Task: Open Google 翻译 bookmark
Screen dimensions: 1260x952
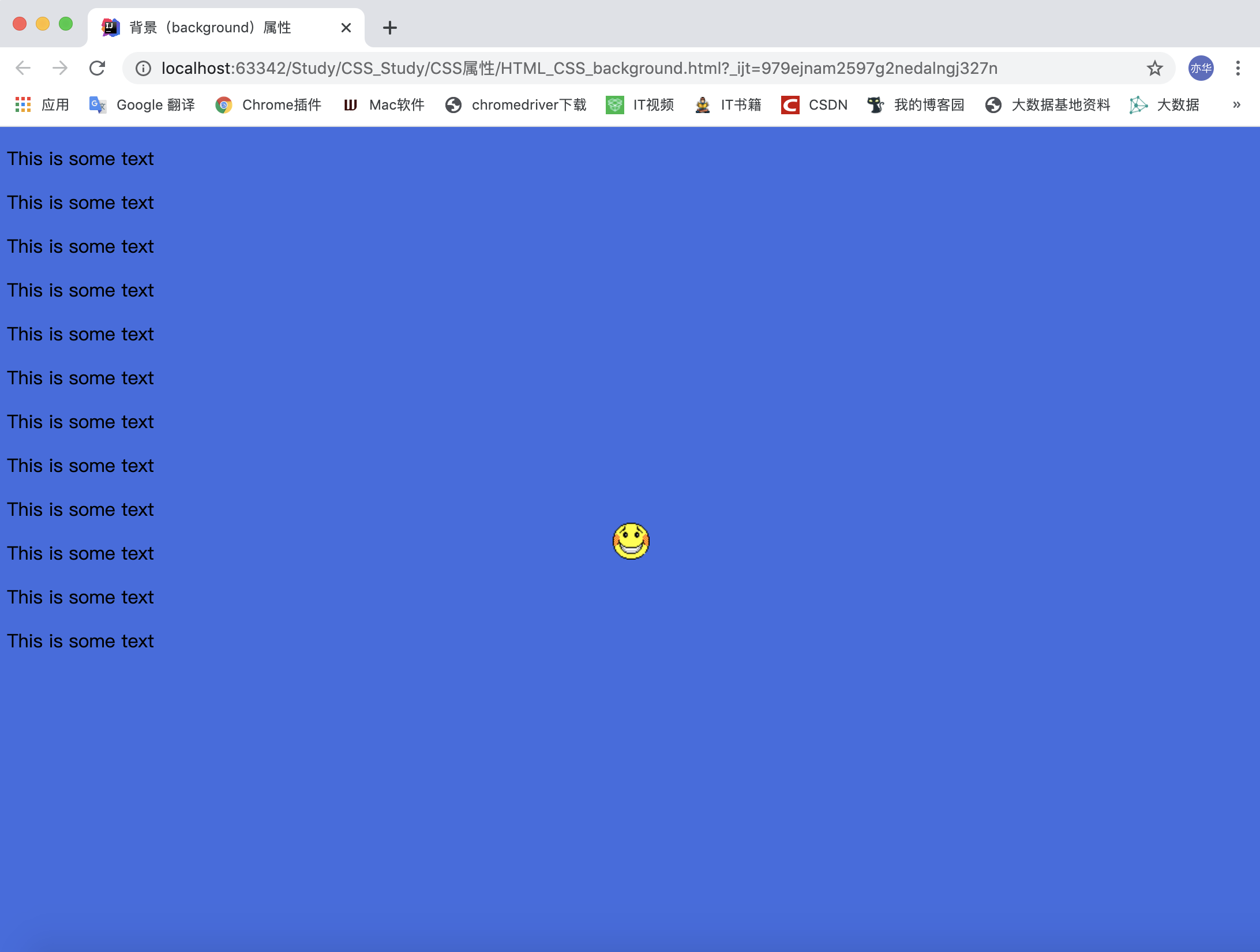Action: point(142,105)
